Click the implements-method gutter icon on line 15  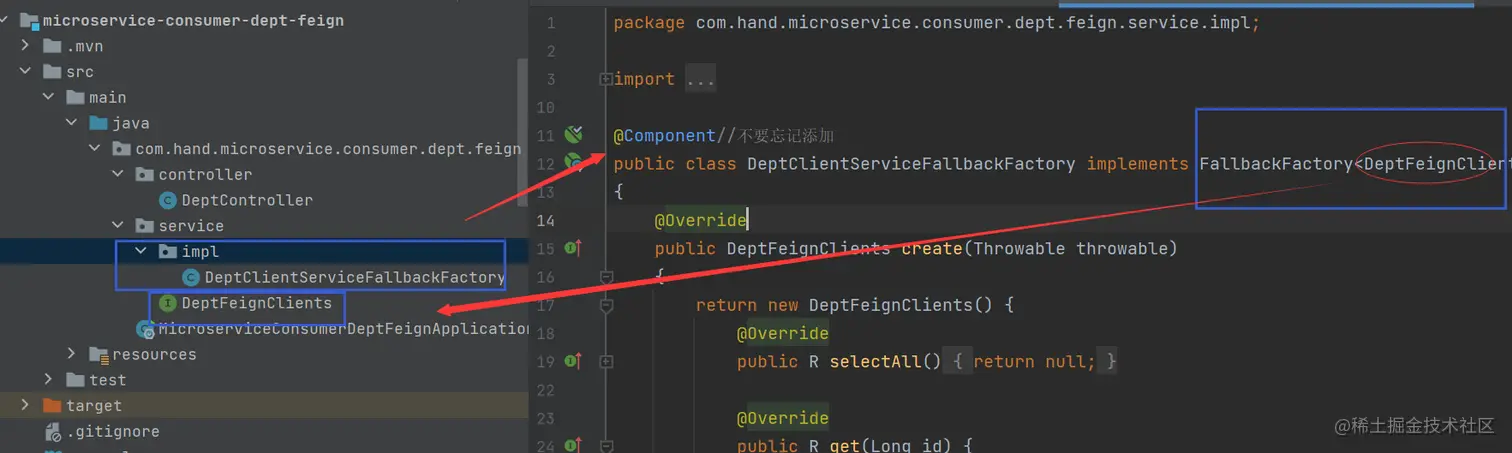coord(573,247)
